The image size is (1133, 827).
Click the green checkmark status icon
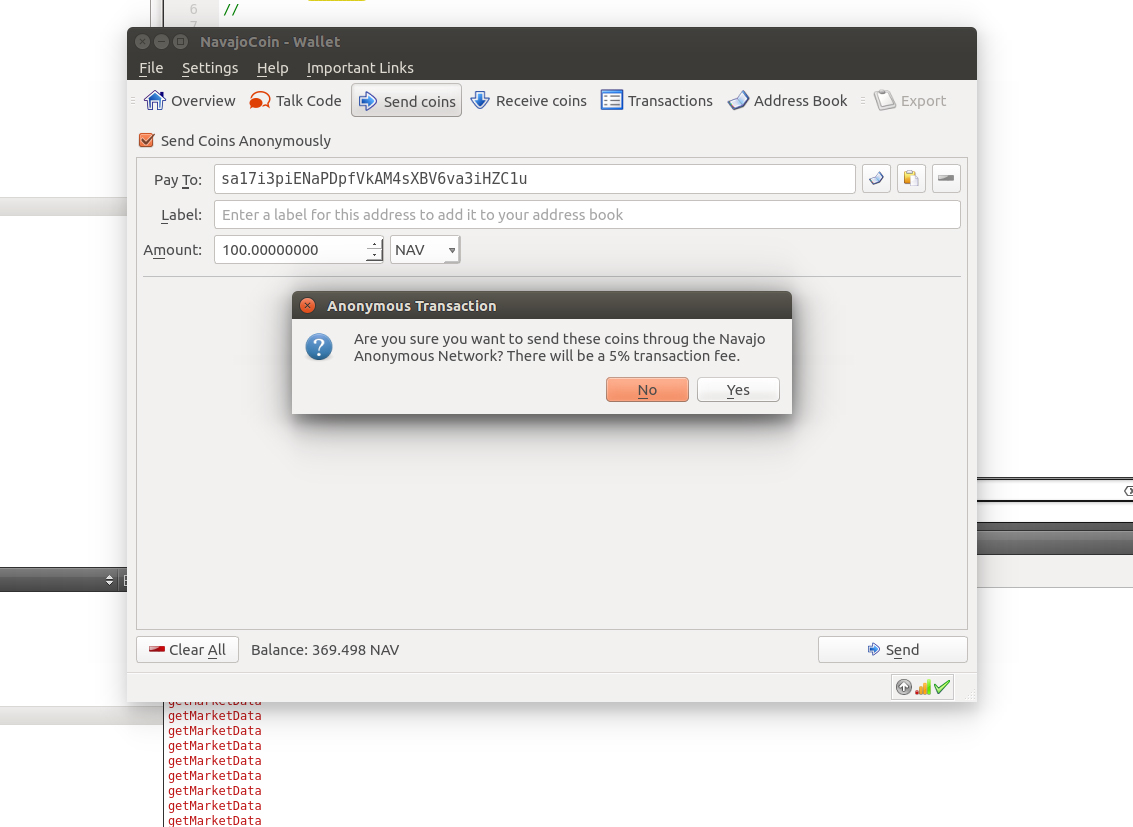coord(942,687)
